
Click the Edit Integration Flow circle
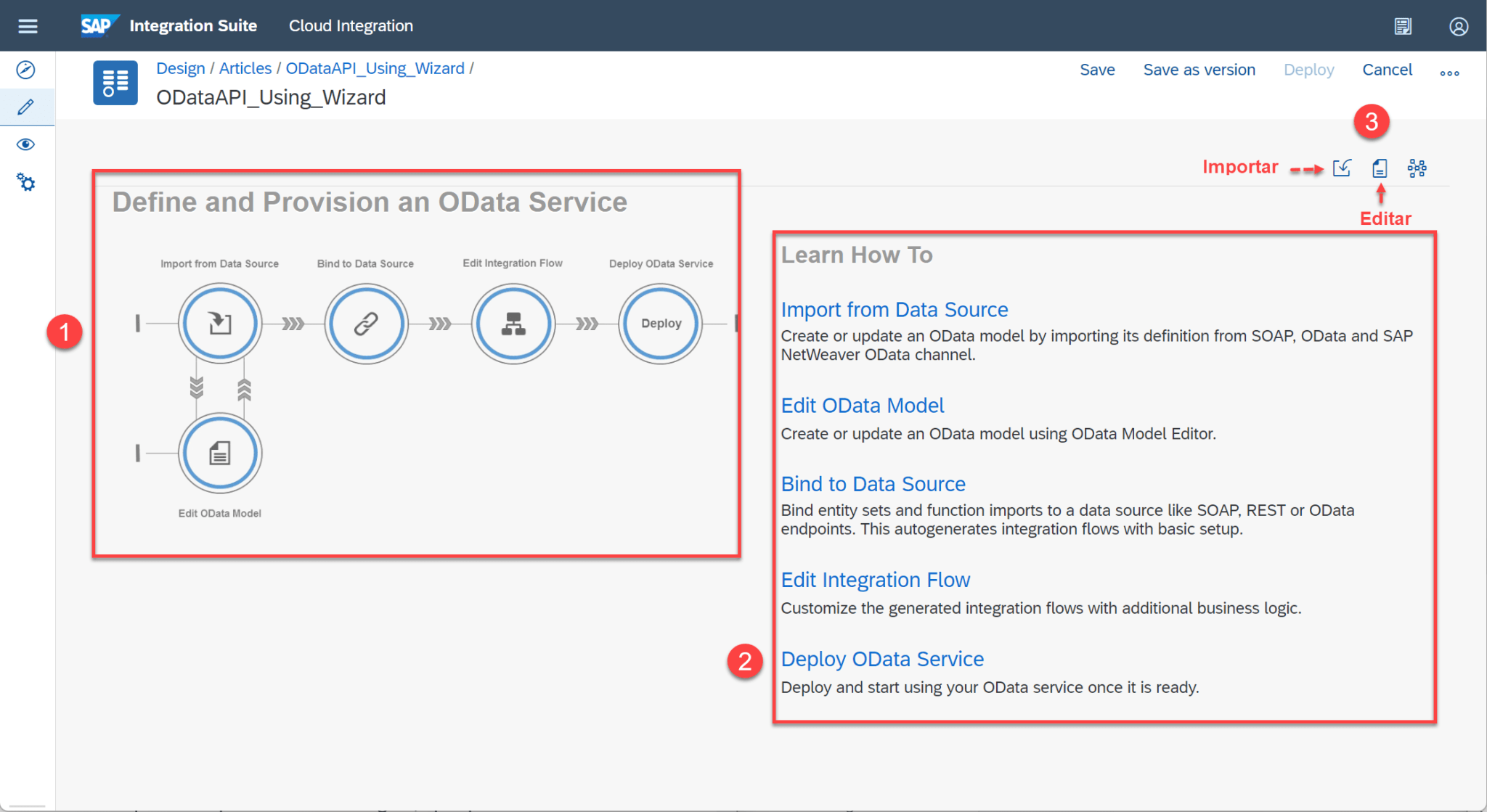513,323
